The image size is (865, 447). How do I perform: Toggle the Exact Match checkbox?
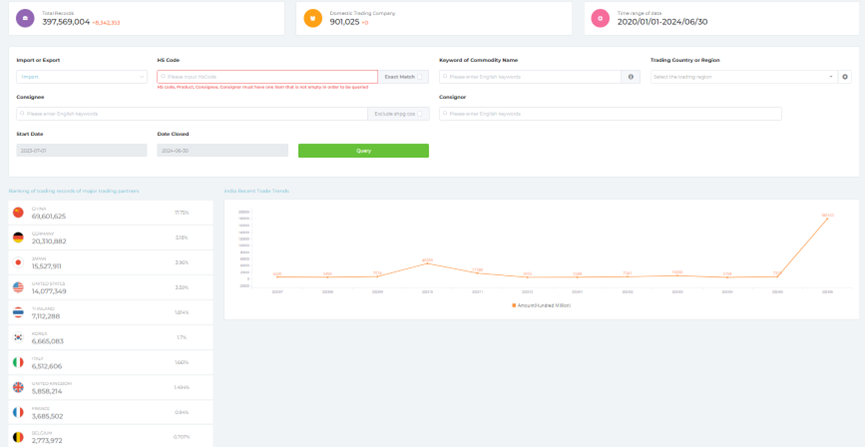point(422,76)
